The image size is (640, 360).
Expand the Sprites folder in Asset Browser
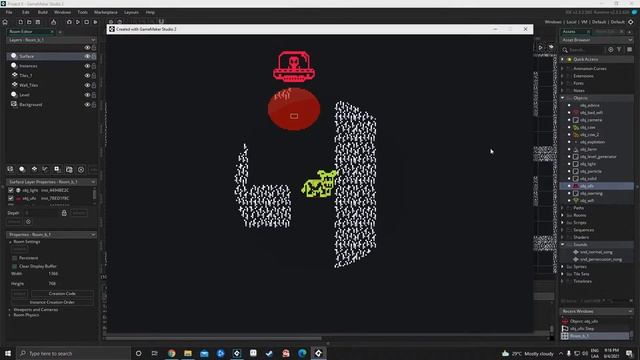point(563,267)
